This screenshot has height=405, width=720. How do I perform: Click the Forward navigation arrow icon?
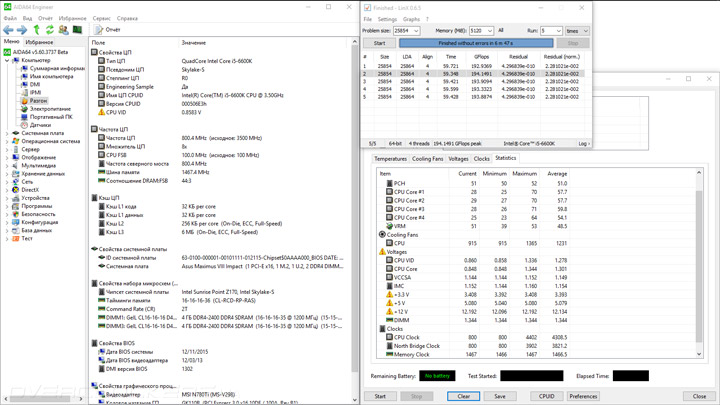[22, 30]
